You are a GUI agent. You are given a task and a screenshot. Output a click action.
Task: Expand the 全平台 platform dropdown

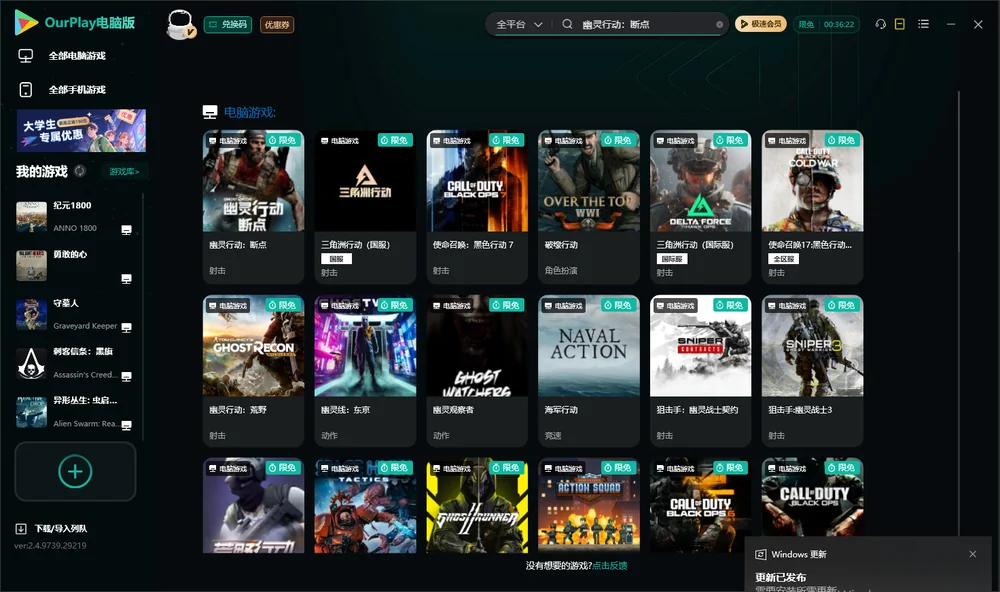(x=519, y=24)
